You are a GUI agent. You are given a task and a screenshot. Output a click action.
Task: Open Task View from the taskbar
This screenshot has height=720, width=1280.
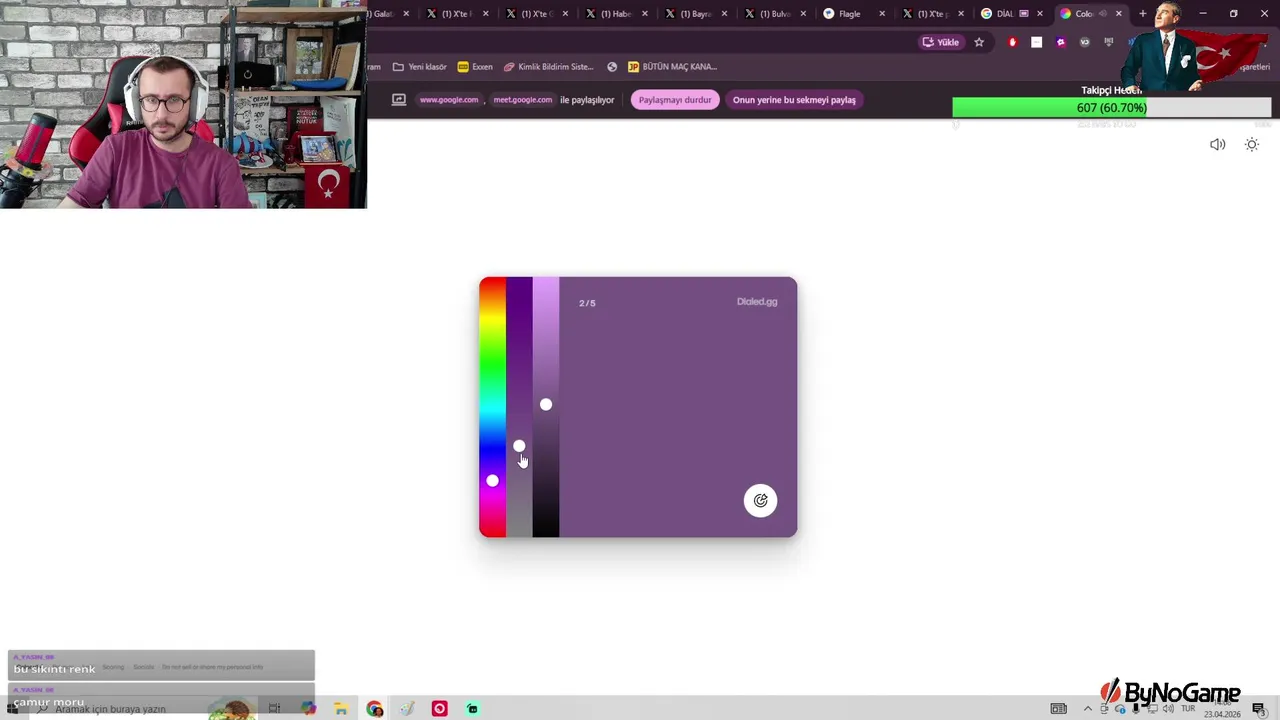tap(274, 709)
